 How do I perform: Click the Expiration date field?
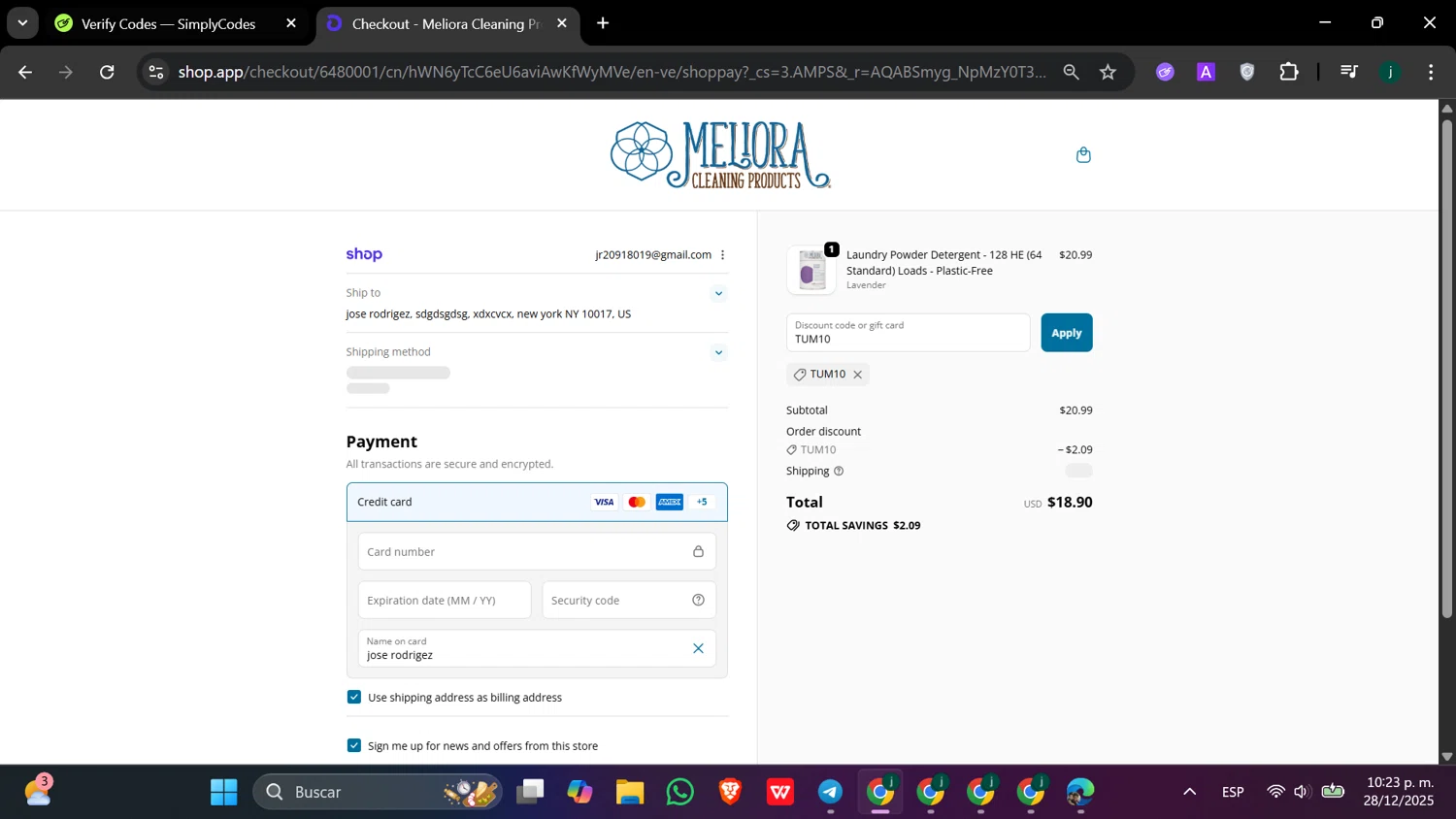(445, 600)
